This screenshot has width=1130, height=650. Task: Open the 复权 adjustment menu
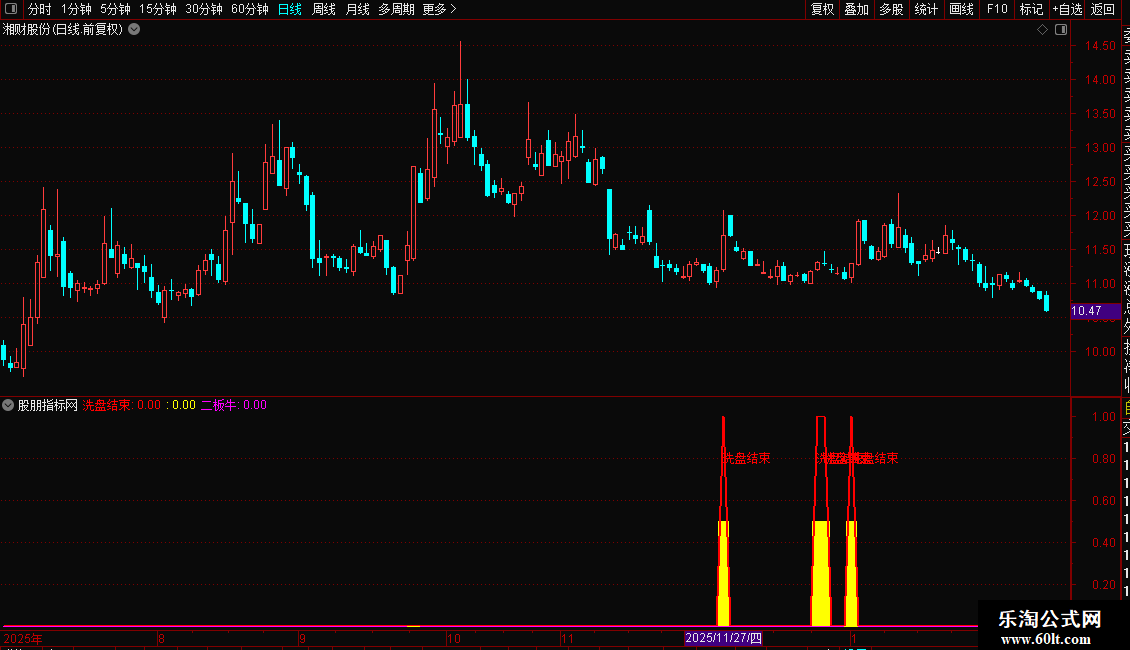[x=822, y=9]
